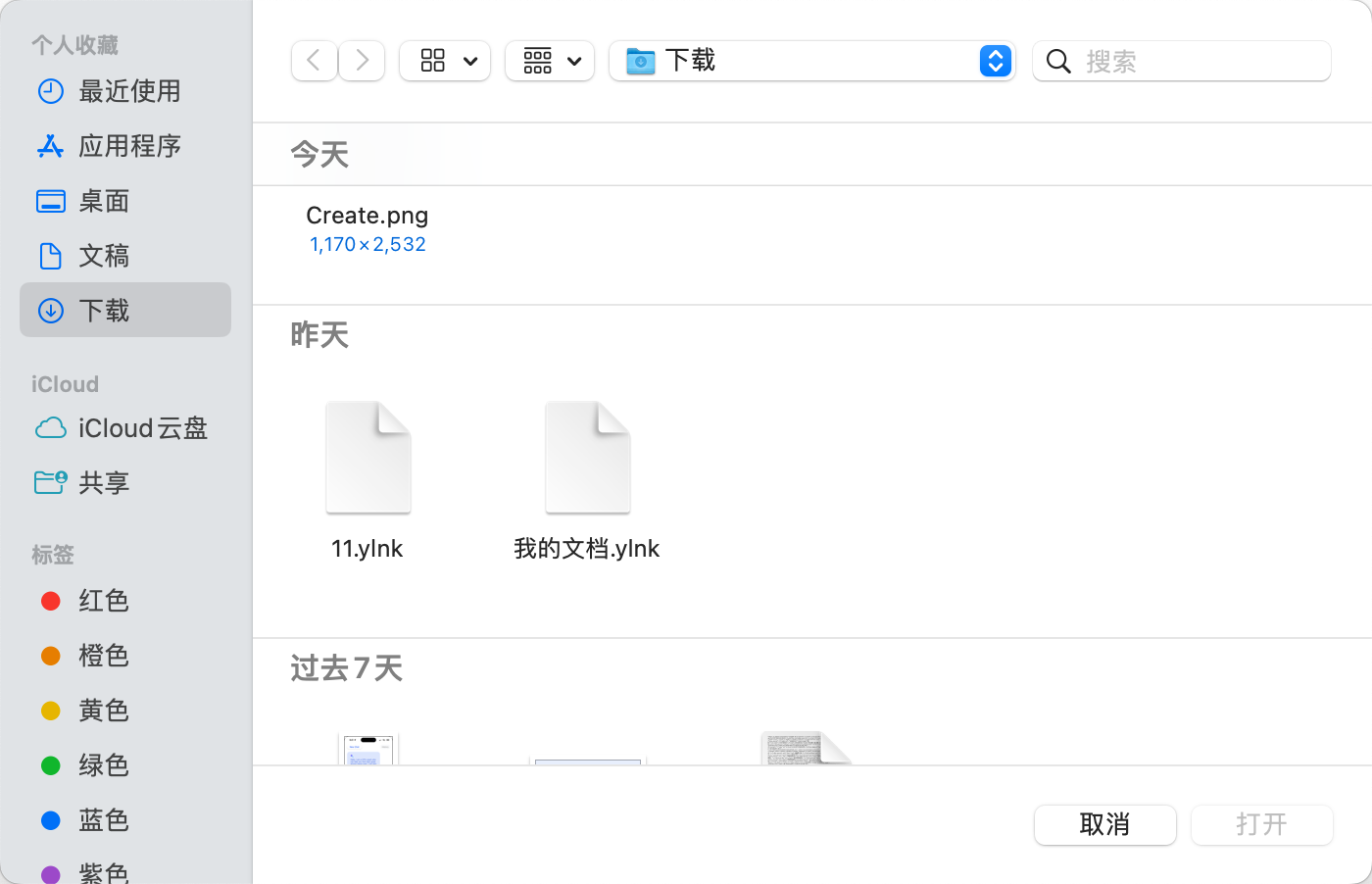Go forward with the right chevron button

[362, 61]
